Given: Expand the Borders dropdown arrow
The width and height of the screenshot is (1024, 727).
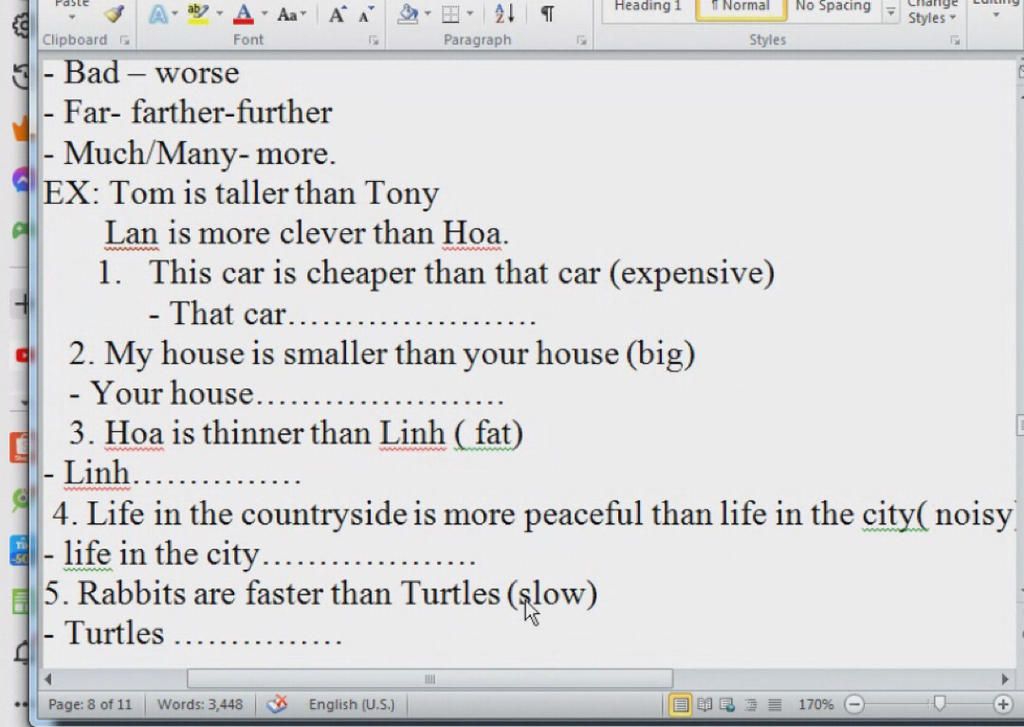Looking at the screenshot, I should [x=470, y=14].
